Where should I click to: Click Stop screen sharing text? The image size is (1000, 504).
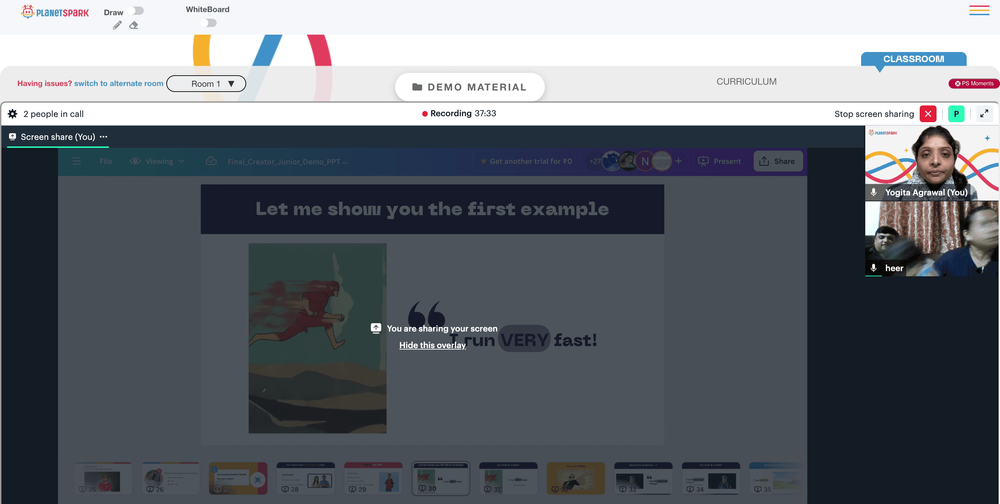pos(874,114)
